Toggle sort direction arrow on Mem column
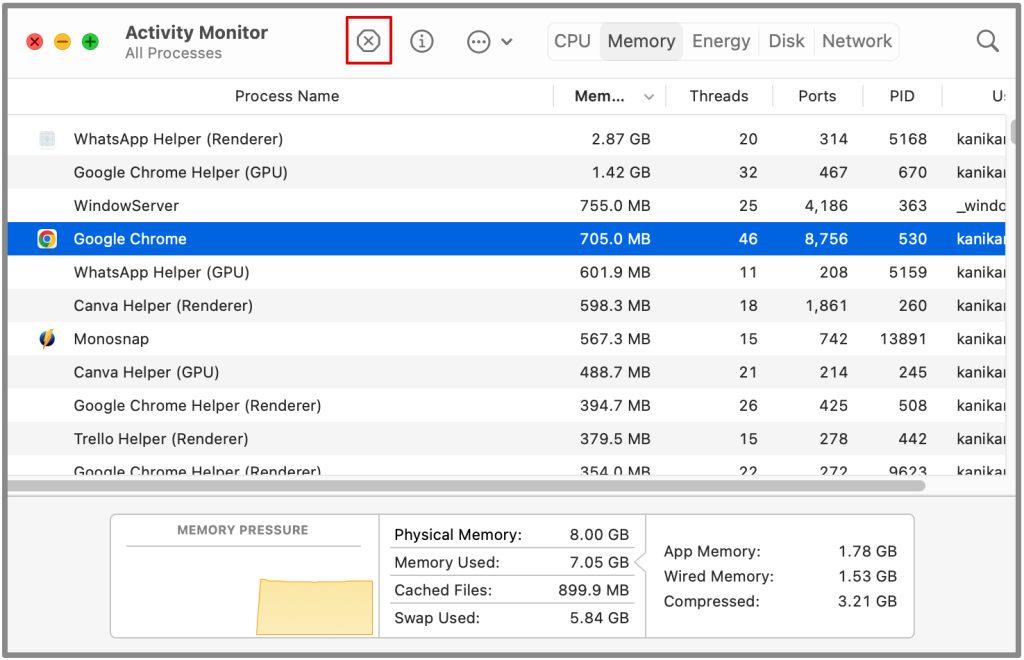Image resolution: width=1024 pixels, height=660 pixels. click(x=648, y=97)
